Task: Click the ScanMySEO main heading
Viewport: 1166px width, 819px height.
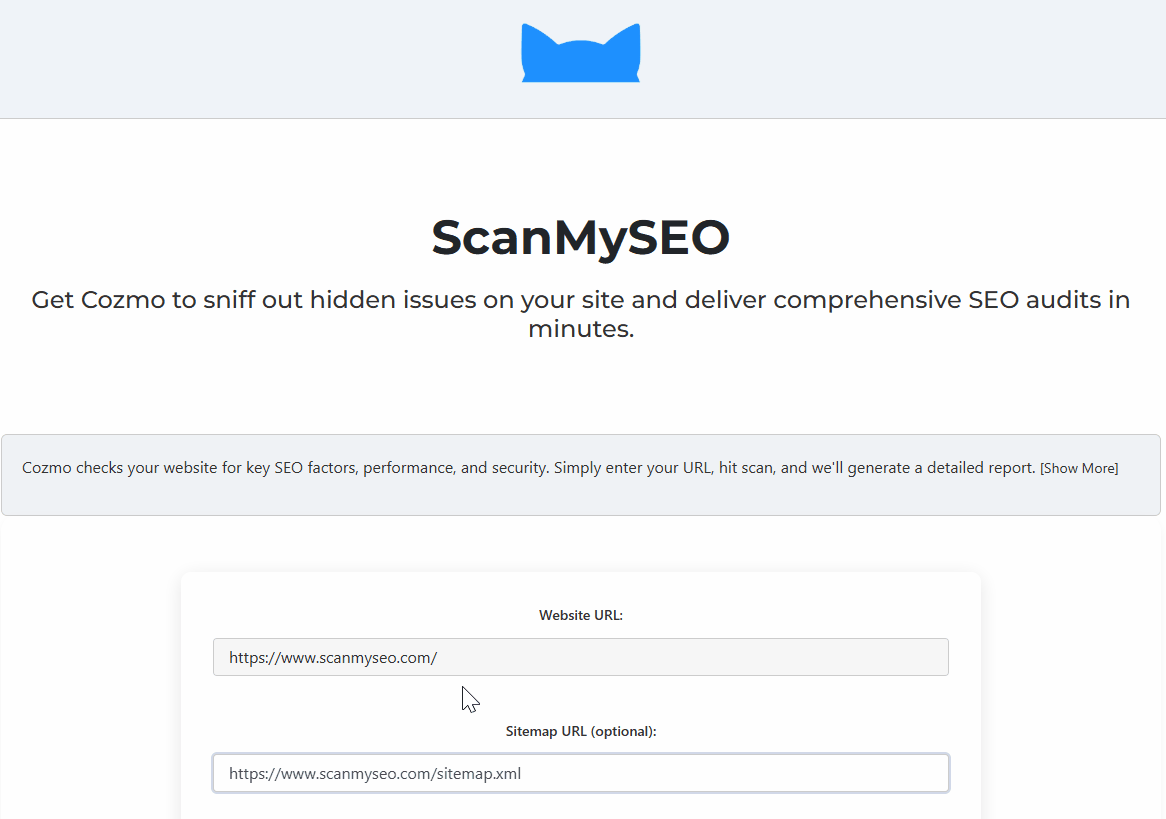Action: click(580, 237)
